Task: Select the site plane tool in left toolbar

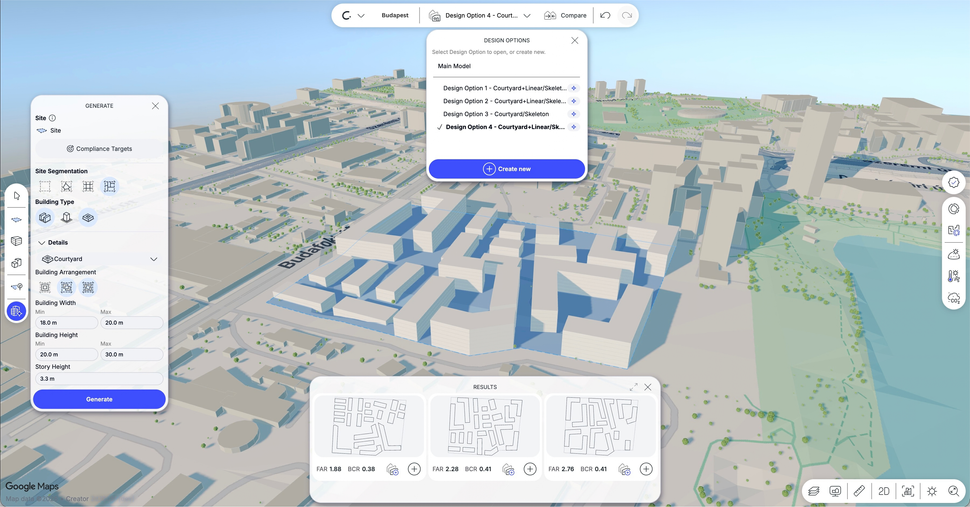Action: tap(17, 219)
